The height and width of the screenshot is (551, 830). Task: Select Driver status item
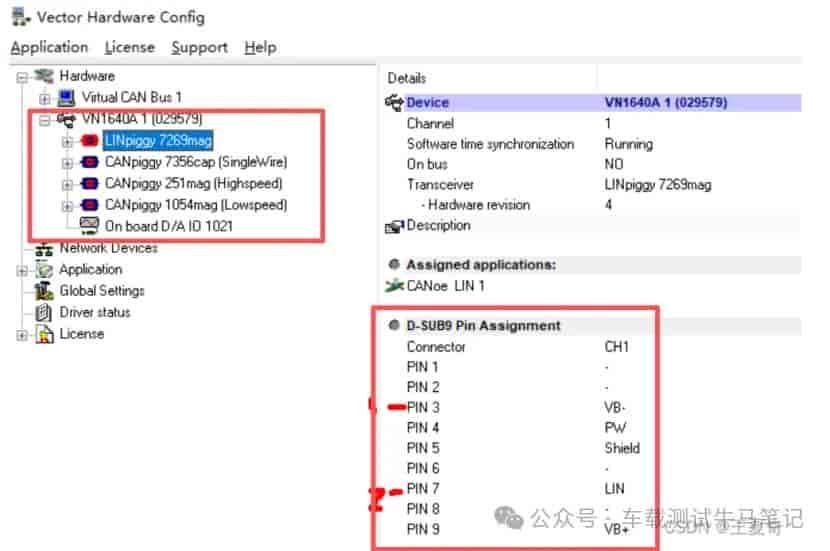point(95,312)
